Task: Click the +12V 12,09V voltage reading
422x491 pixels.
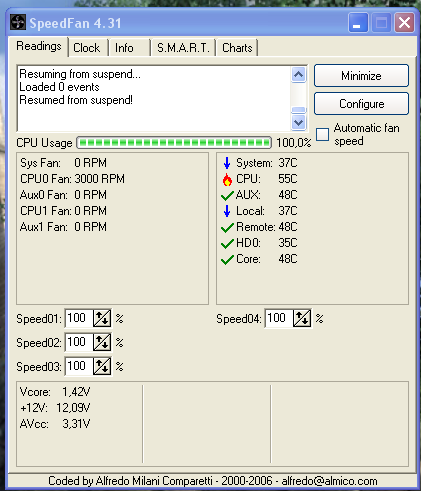Action: pos(55,408)
